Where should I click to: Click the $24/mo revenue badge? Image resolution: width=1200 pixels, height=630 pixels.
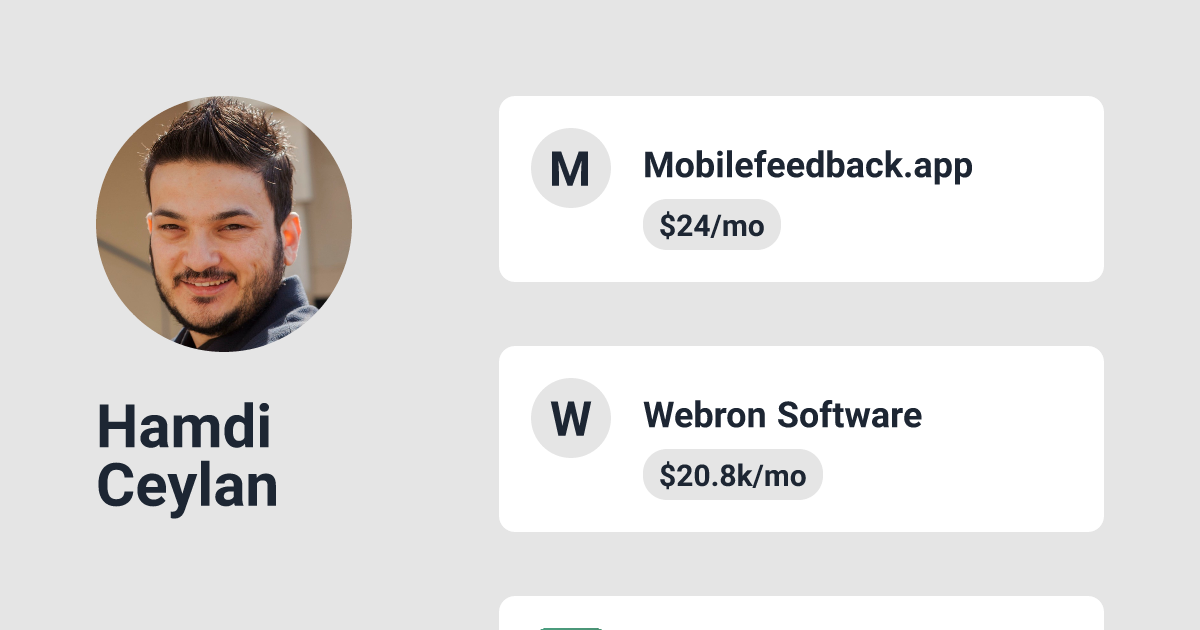(711, 225)
